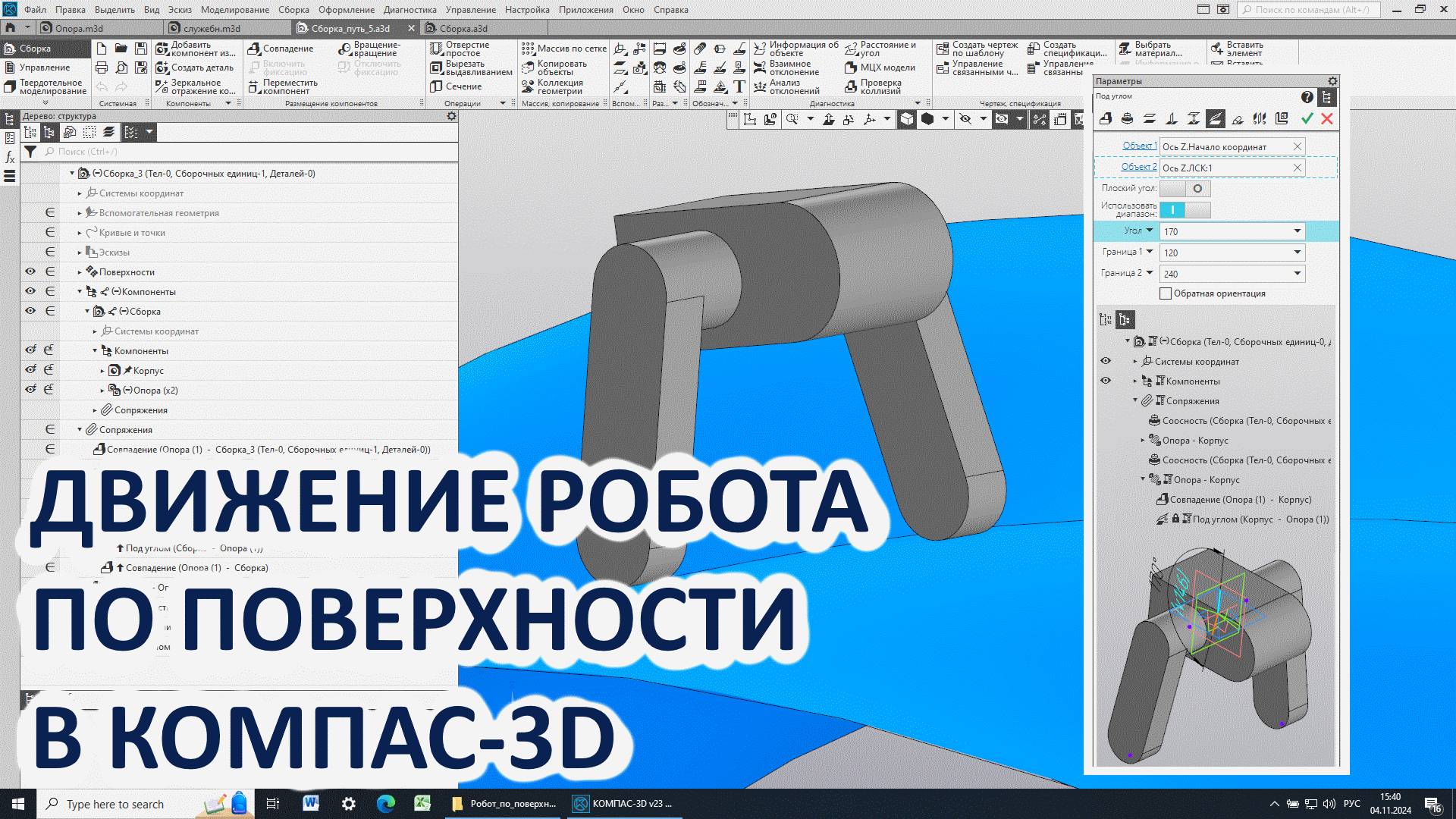Select the Perpendicular mate icon in Parameters

coord(1172,119)
